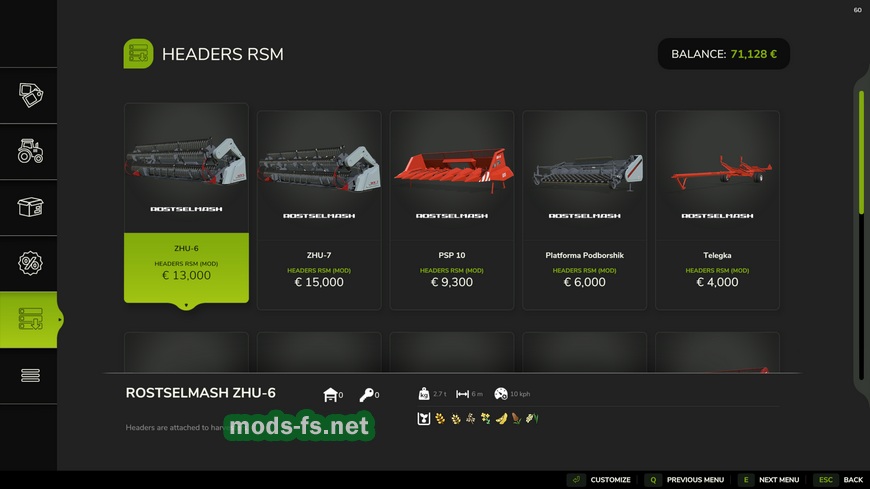Screen dimensions: 870x489
Task: Open the percent sales sidebar icon
Action: (31, 263)
